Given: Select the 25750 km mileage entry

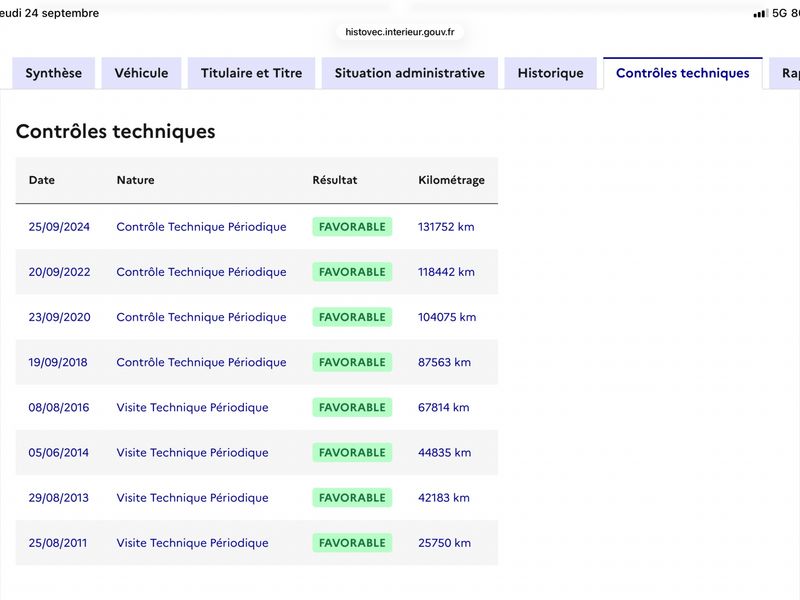Looking at the screenshot, I should [444, 543].
